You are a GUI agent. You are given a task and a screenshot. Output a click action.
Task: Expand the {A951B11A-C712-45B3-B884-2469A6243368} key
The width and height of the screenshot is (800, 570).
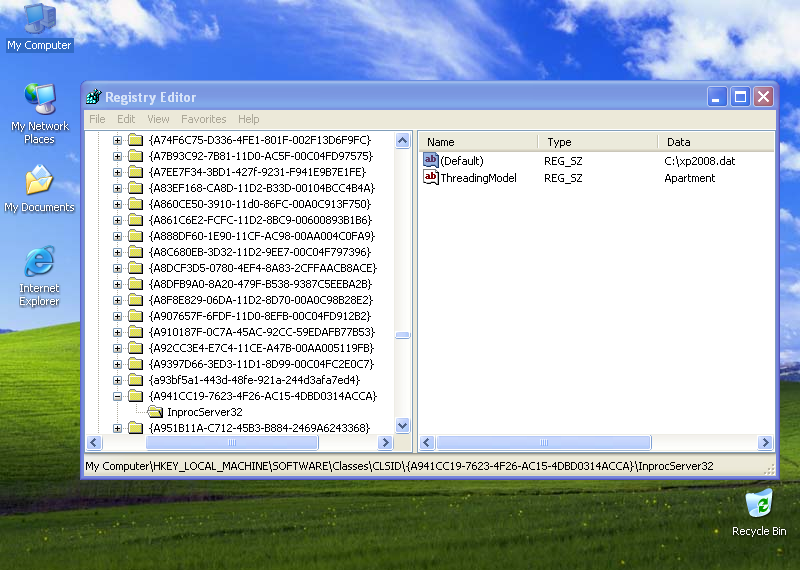117,428
